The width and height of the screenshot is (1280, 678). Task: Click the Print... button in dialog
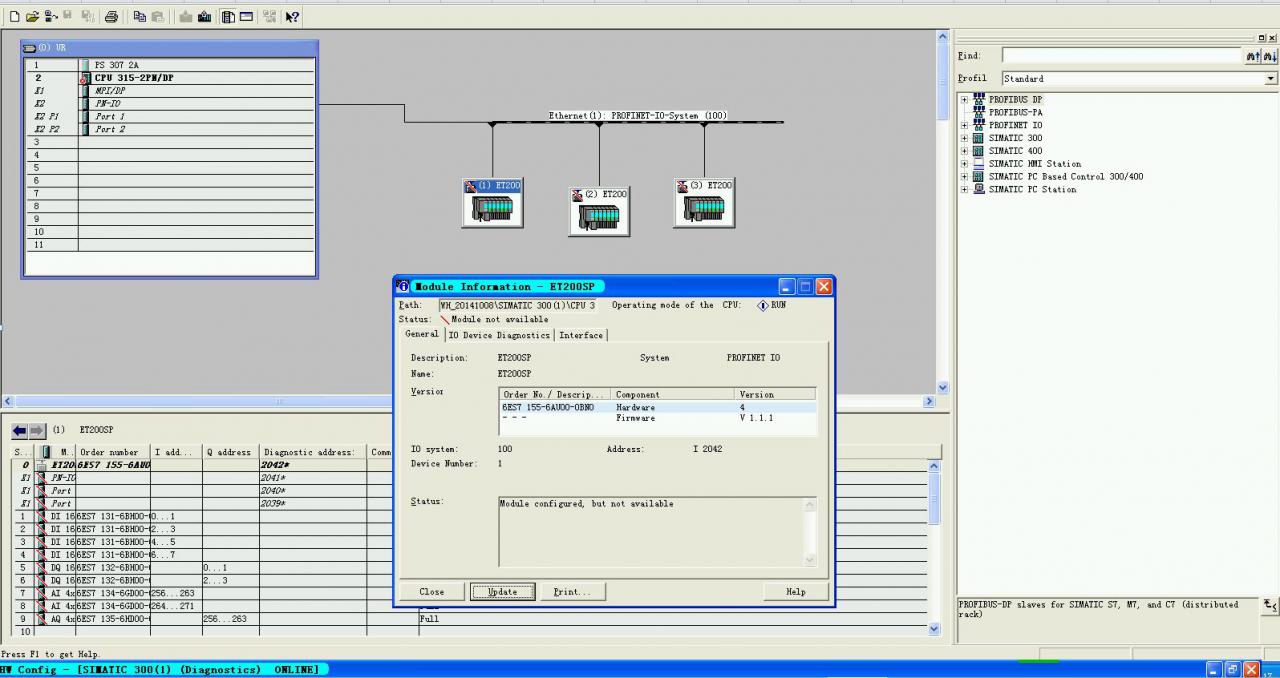(x=573, y=592)
